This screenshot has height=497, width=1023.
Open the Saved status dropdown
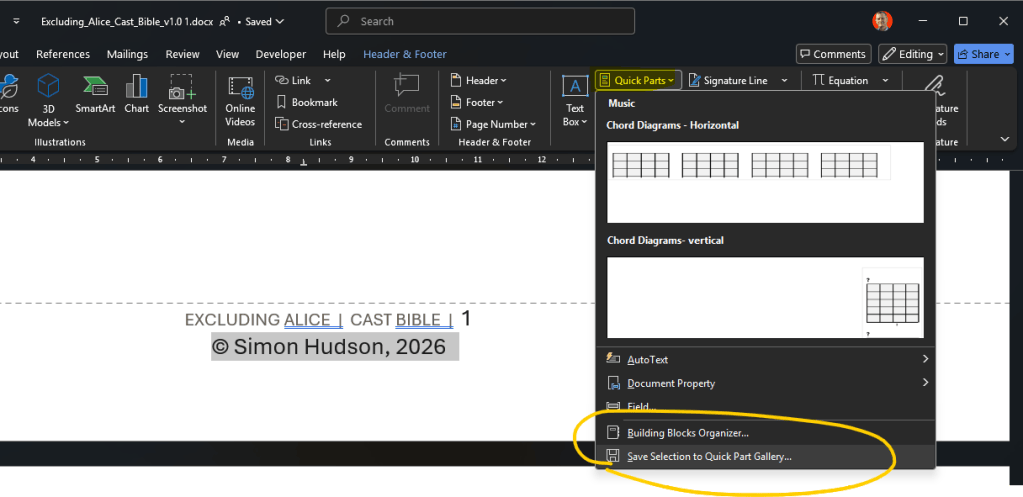point(265,21)
